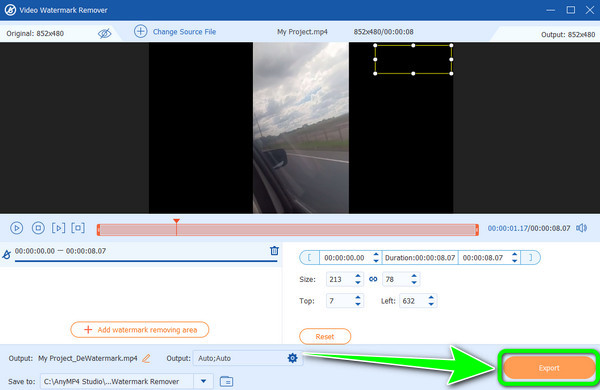600x390 pixels.
Task: Click the orange Export button
Action: point(549,368)
